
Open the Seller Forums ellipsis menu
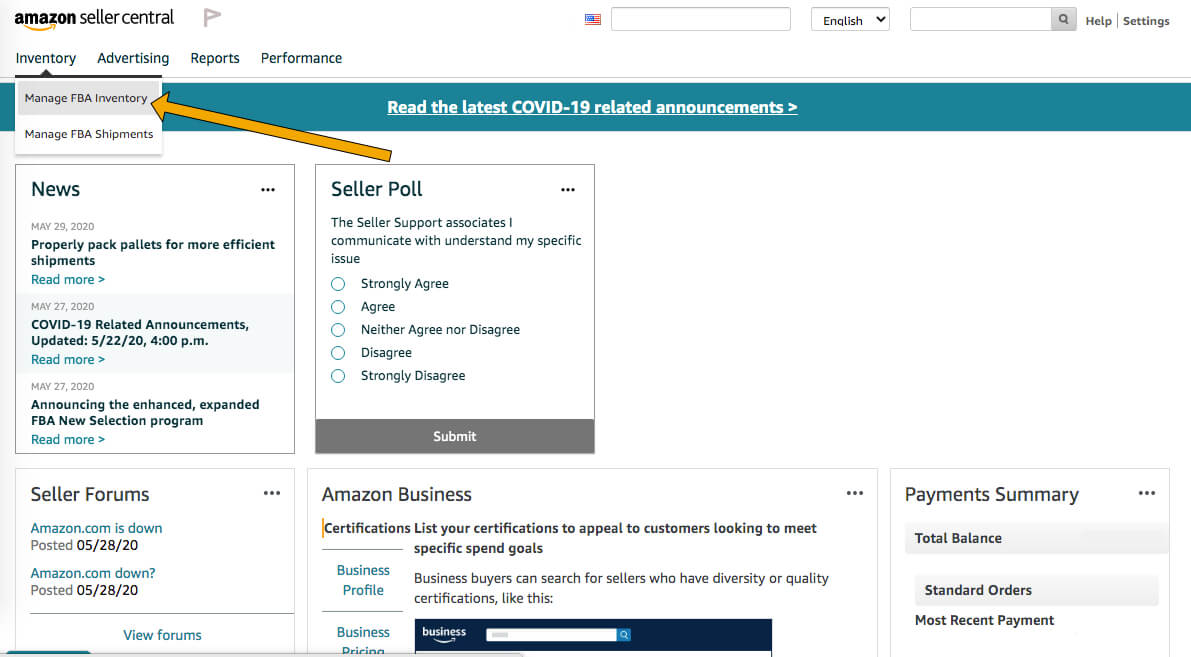[271, 492]
